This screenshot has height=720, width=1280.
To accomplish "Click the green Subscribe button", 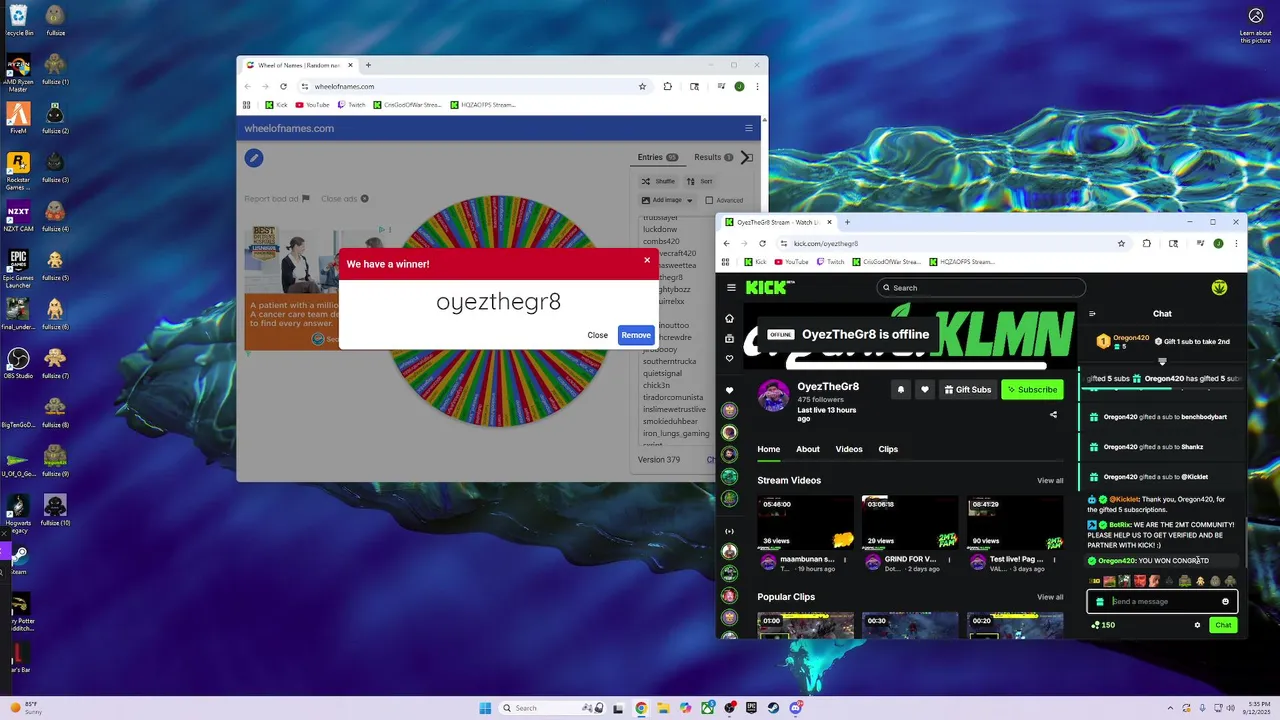I will point(1032,390).
